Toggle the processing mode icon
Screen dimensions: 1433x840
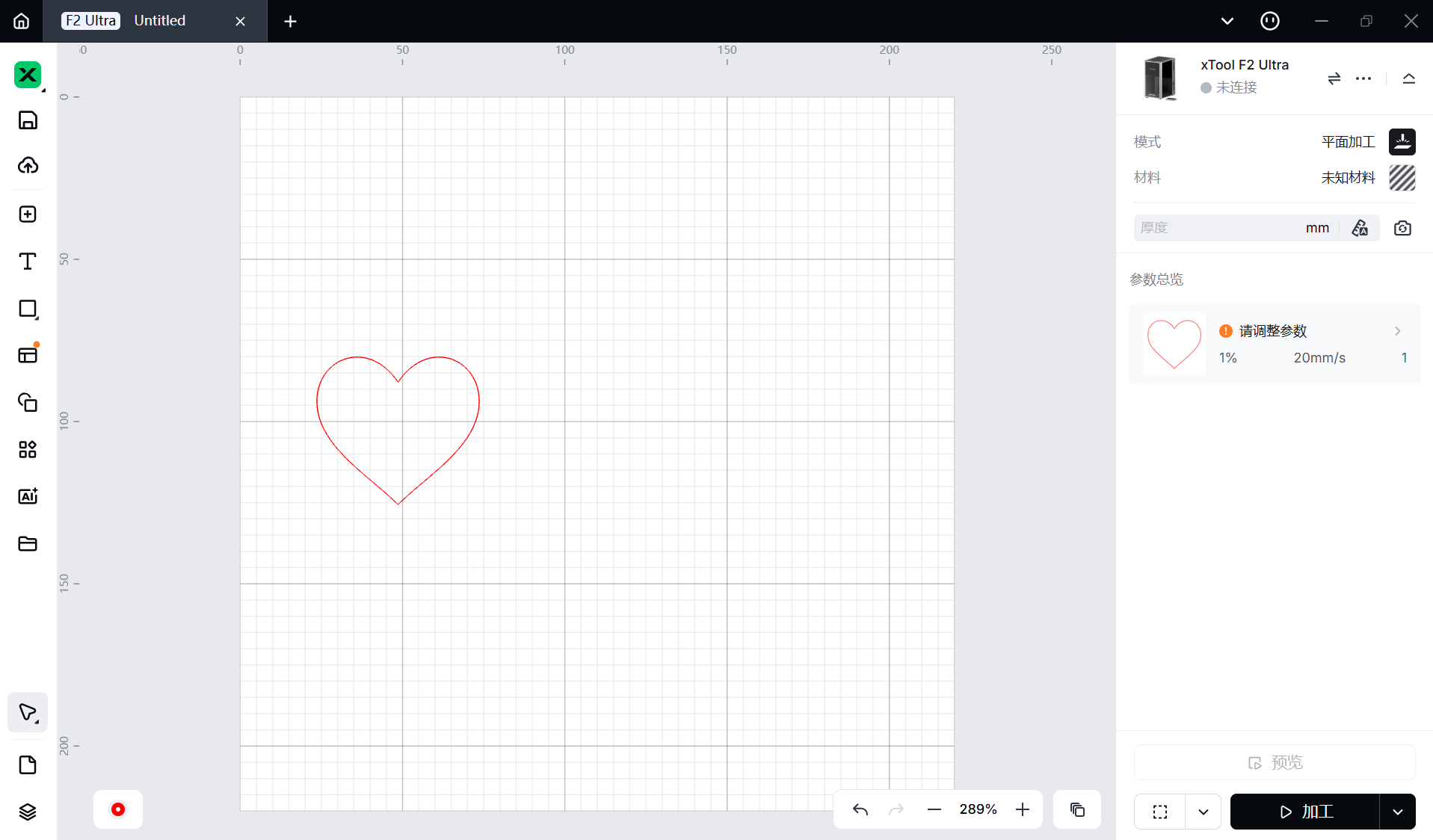pyautogui.click(x=1402, y=141)
